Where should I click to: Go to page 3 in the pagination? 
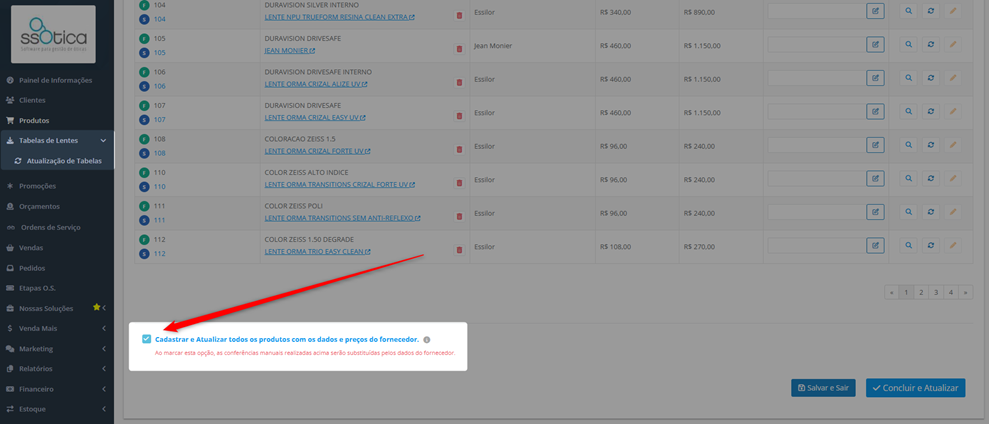[936, 293]
